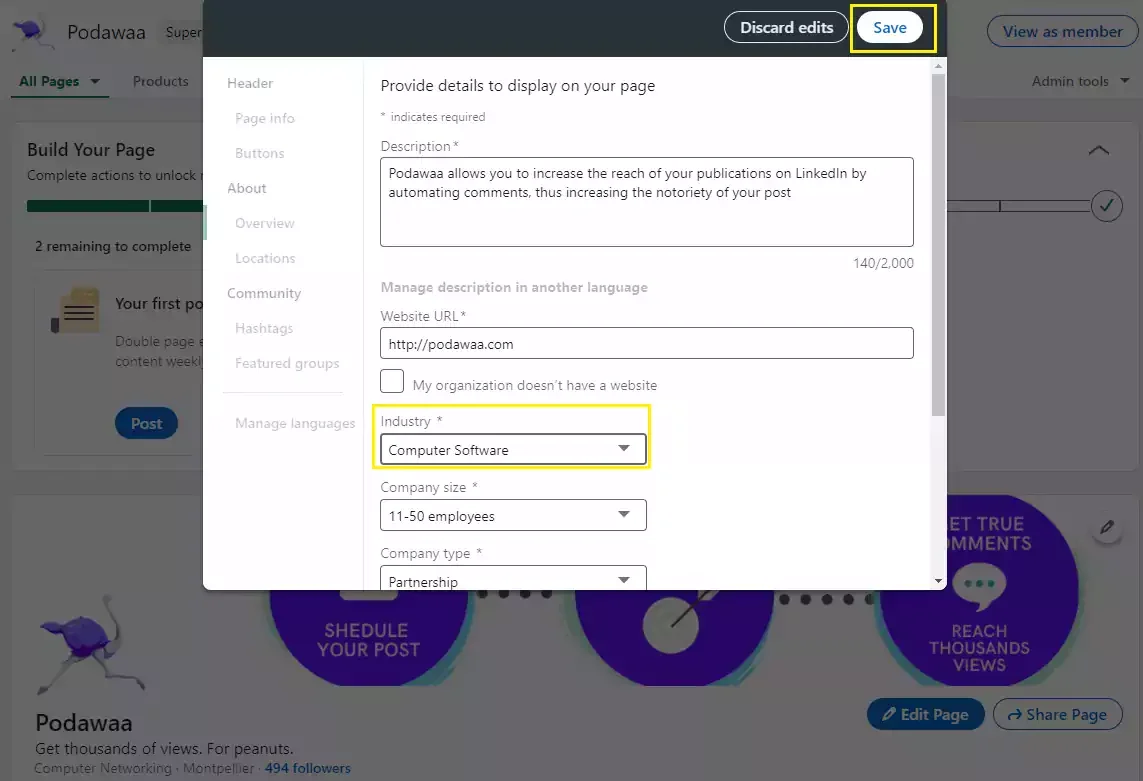1143x781 pixels.
Task: Select Community in dialog sidebar
Action: [264, 293]
